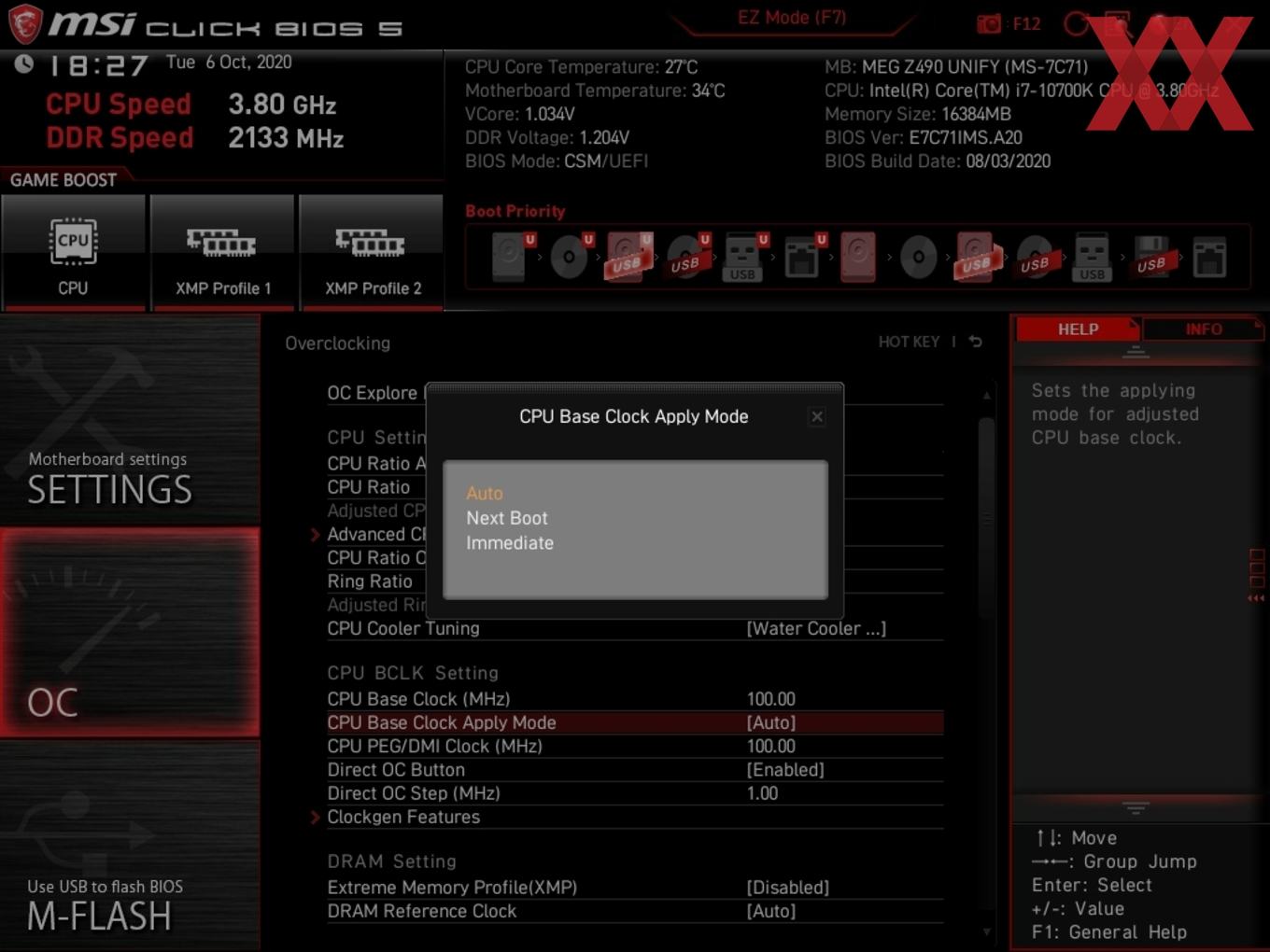Open Extreme Memory Profile Disabled dropdown
This screenshot has width=1270, height=952.
click(788, 888)
